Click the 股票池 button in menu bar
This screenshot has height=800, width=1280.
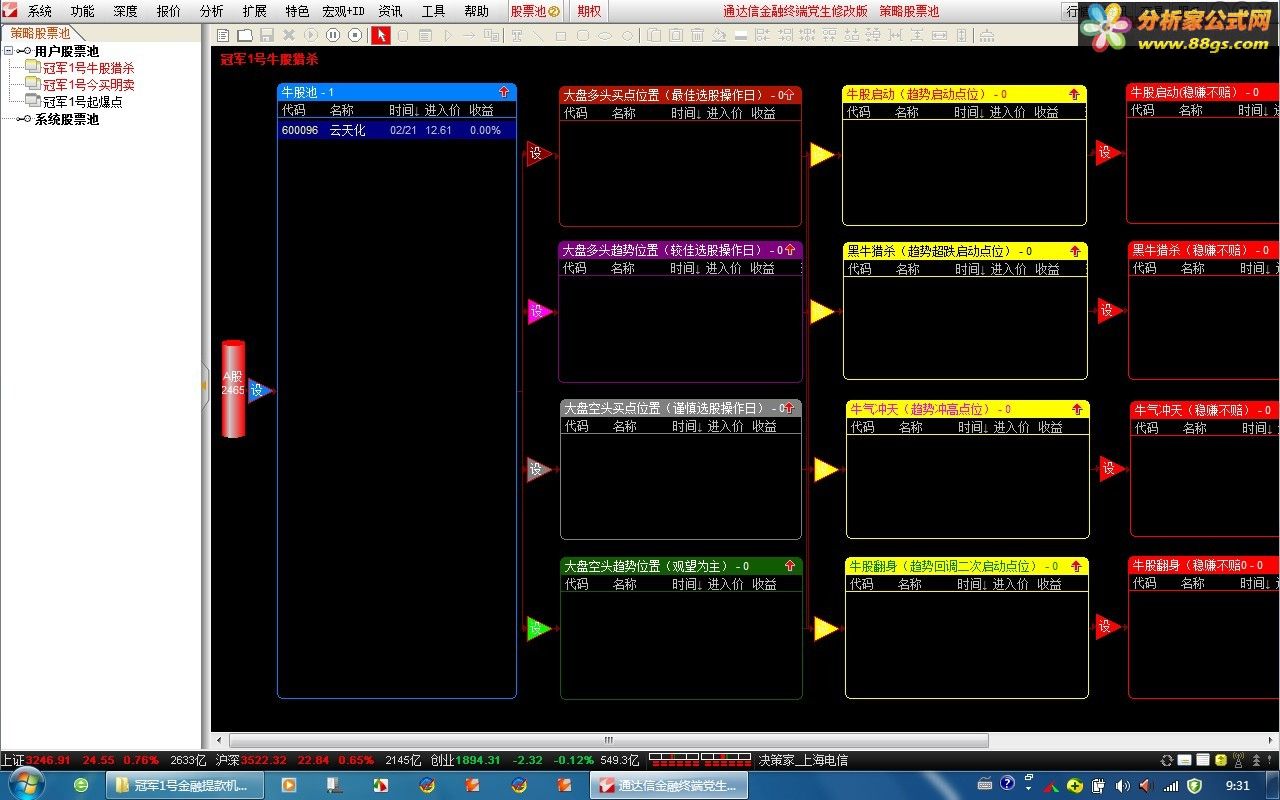pos(535,11)
